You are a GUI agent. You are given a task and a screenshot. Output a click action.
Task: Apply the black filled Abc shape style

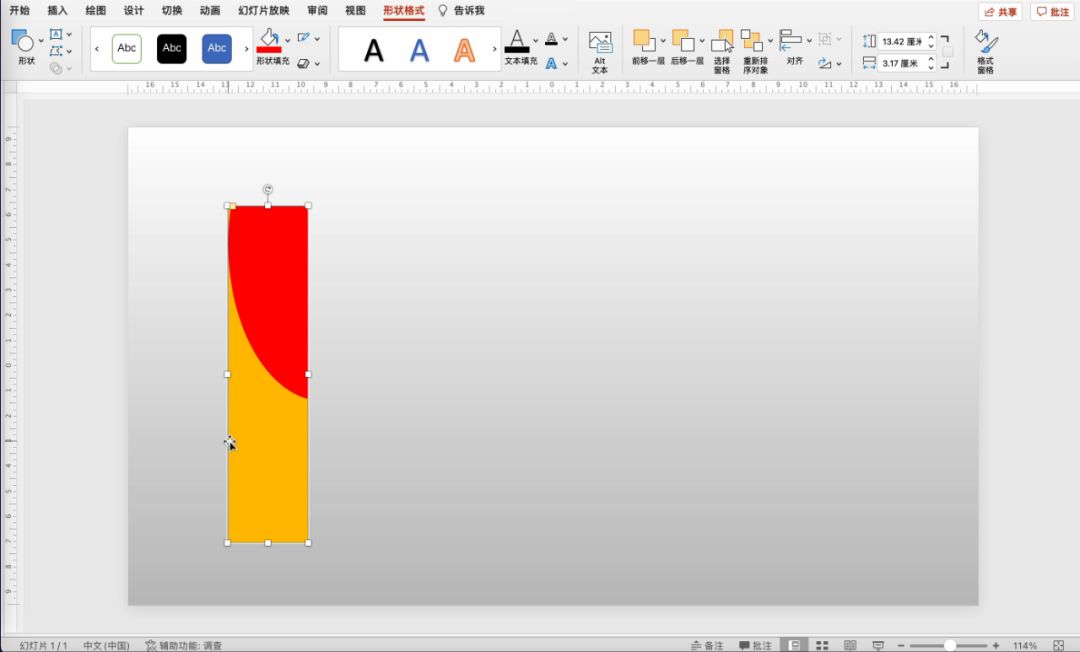click(172, 48)
